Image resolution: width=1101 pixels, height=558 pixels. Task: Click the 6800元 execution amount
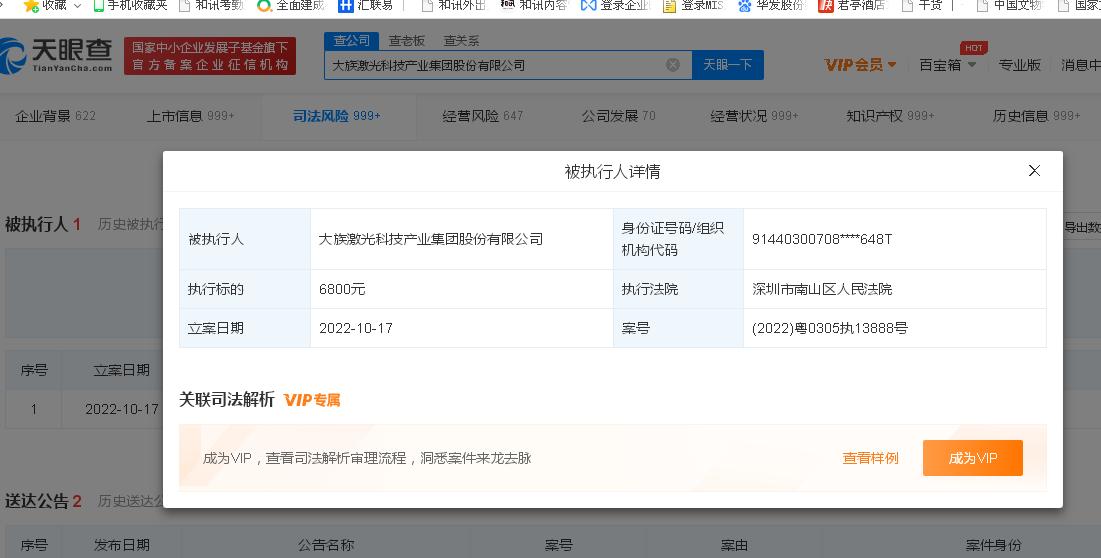tap(342, 288)
